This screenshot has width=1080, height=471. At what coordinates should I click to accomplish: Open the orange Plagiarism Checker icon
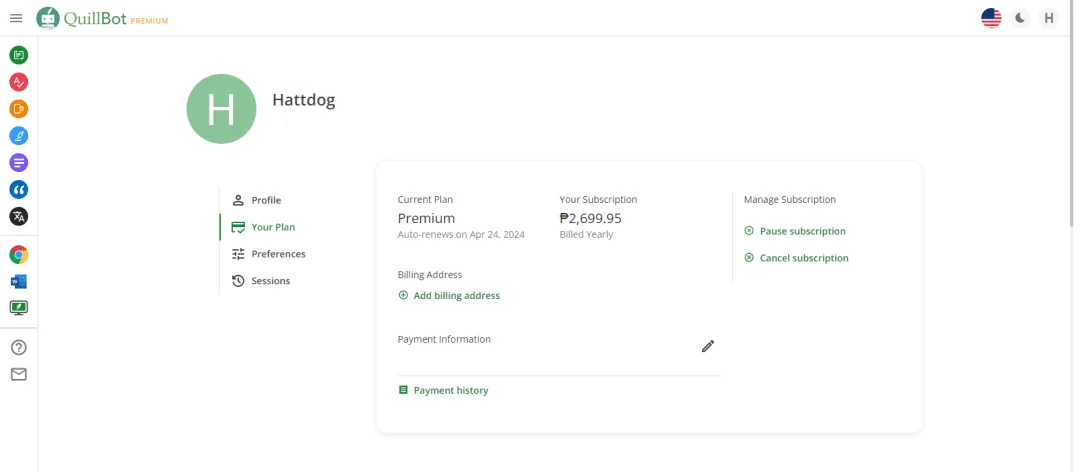(x=19, y=109)
